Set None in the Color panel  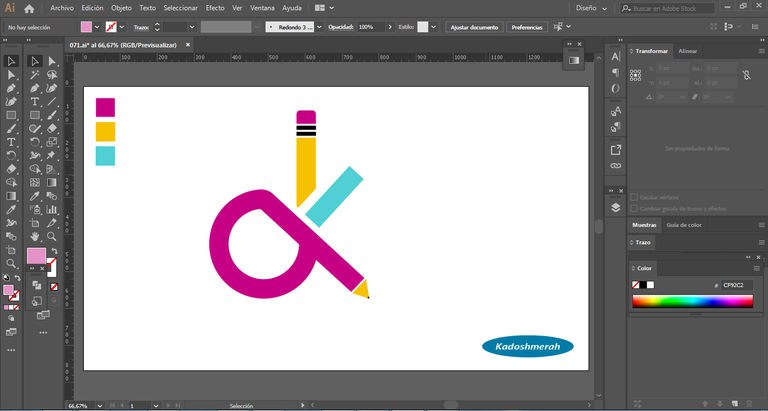(635, 285)
